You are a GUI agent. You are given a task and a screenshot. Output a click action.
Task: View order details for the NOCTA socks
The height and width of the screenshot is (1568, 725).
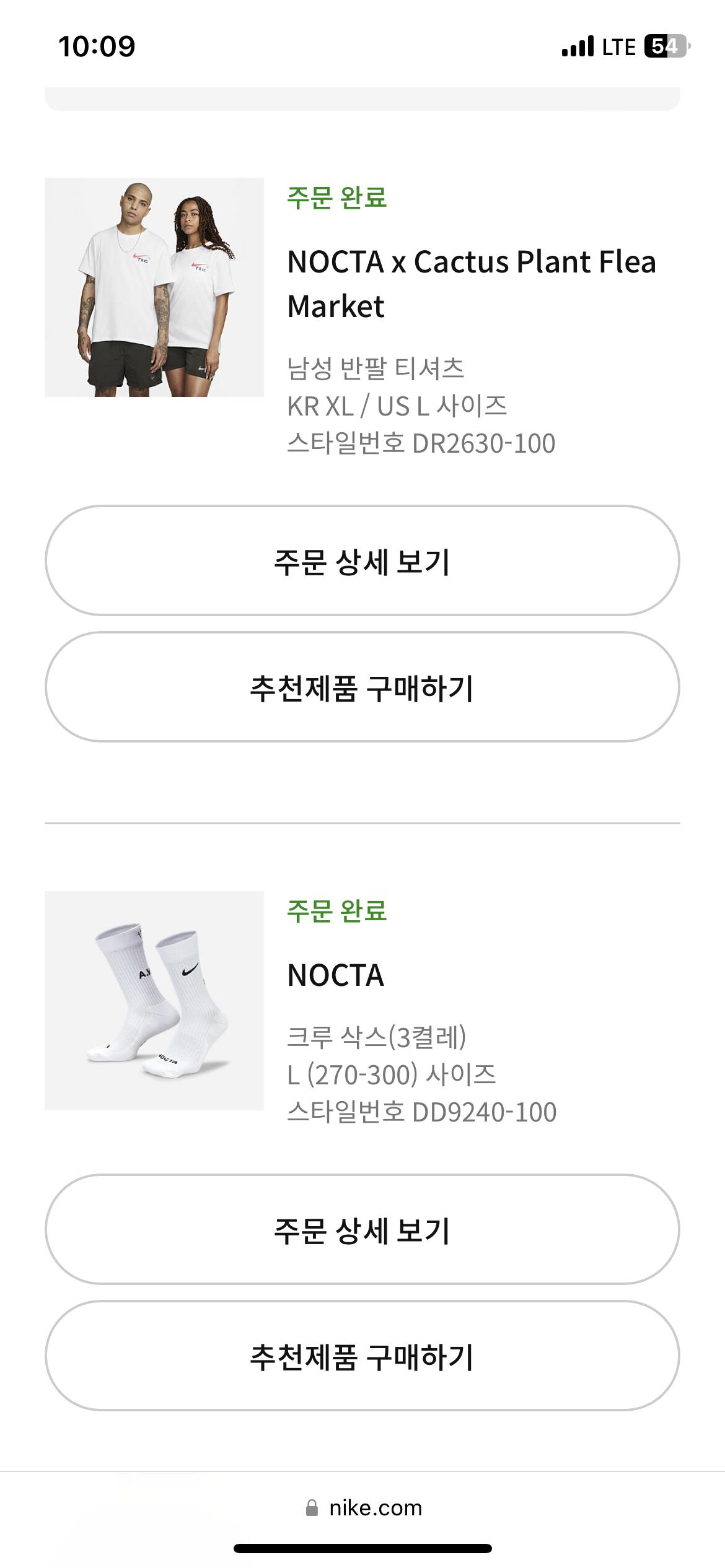tap(362, 1230)
